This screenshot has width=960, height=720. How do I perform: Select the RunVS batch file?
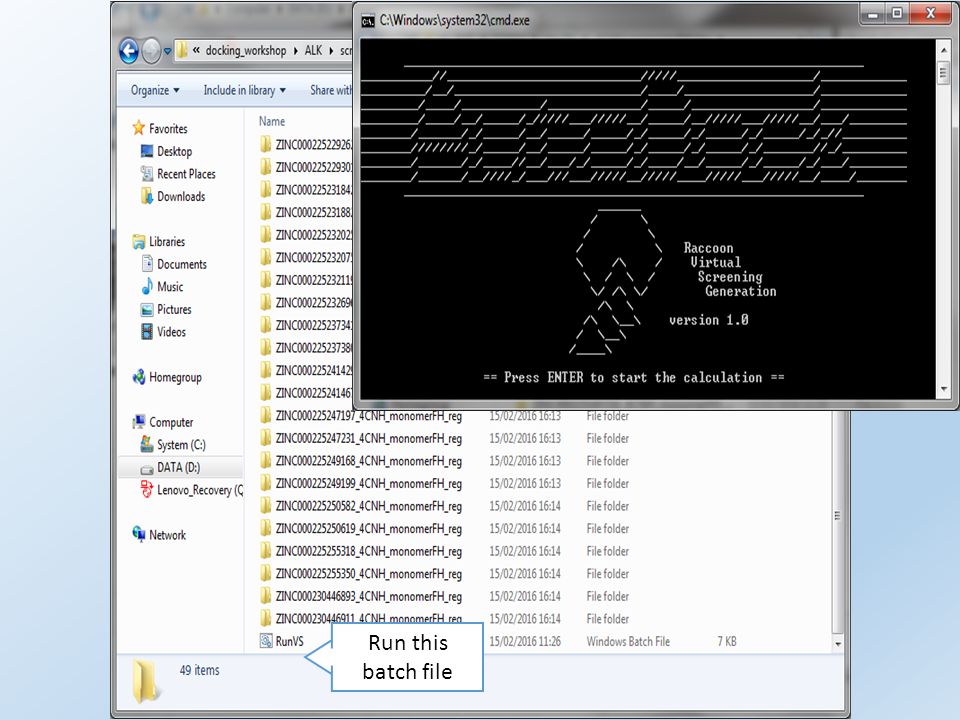tap(290, 642)
